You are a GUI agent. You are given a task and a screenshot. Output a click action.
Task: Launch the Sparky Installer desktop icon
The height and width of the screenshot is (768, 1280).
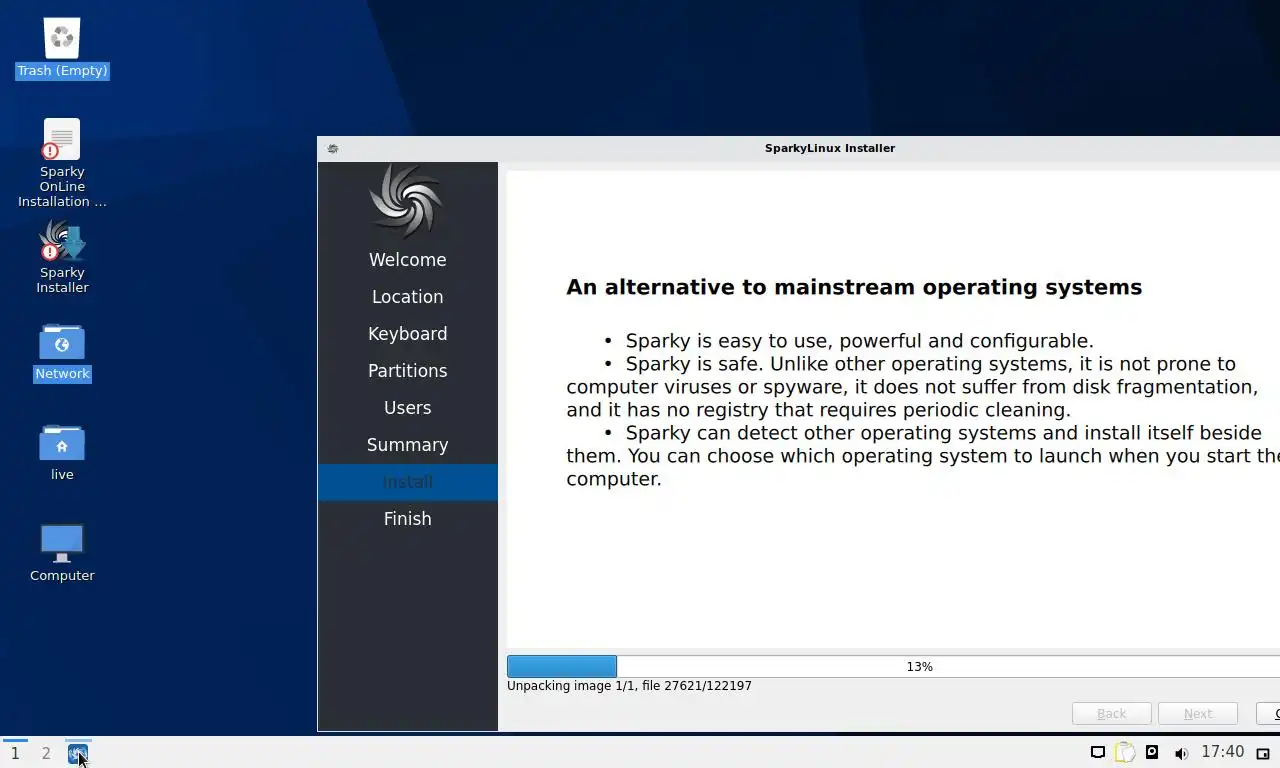click(62, 257)
